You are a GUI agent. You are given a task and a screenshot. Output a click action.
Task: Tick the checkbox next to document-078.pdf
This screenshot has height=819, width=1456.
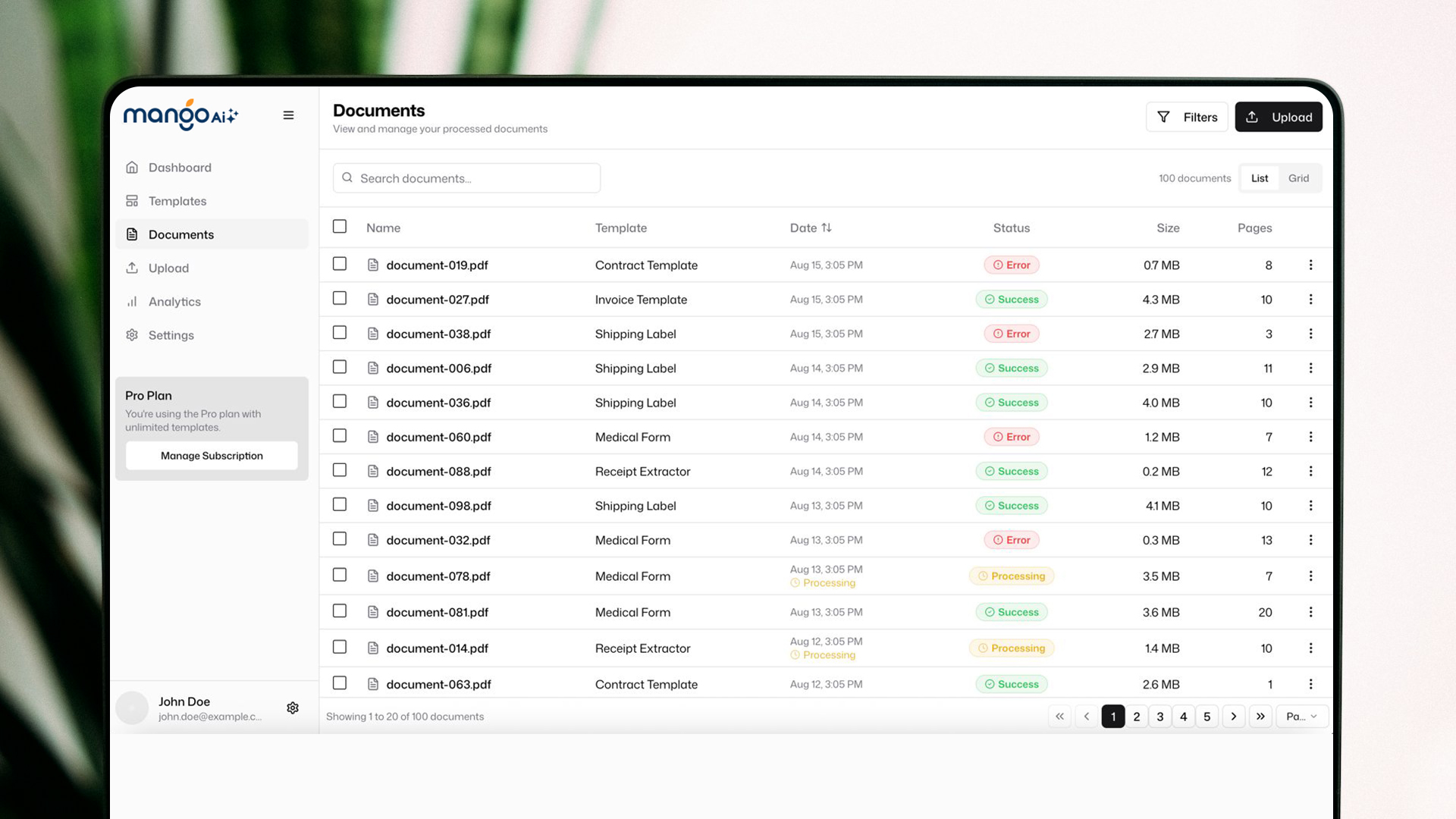coord(339,575)
